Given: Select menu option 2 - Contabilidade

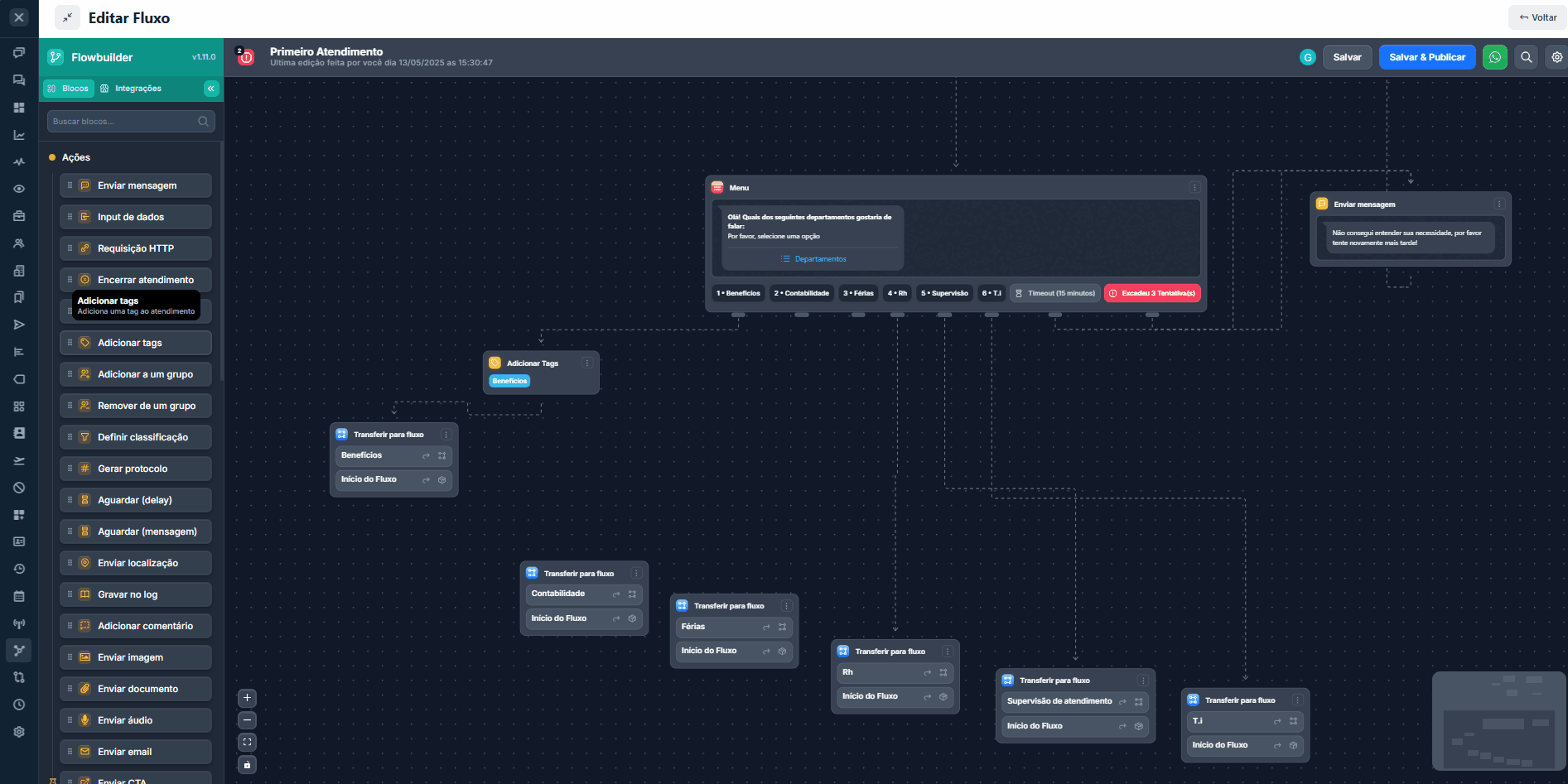Looking at the screenshot, I should 801,293.
